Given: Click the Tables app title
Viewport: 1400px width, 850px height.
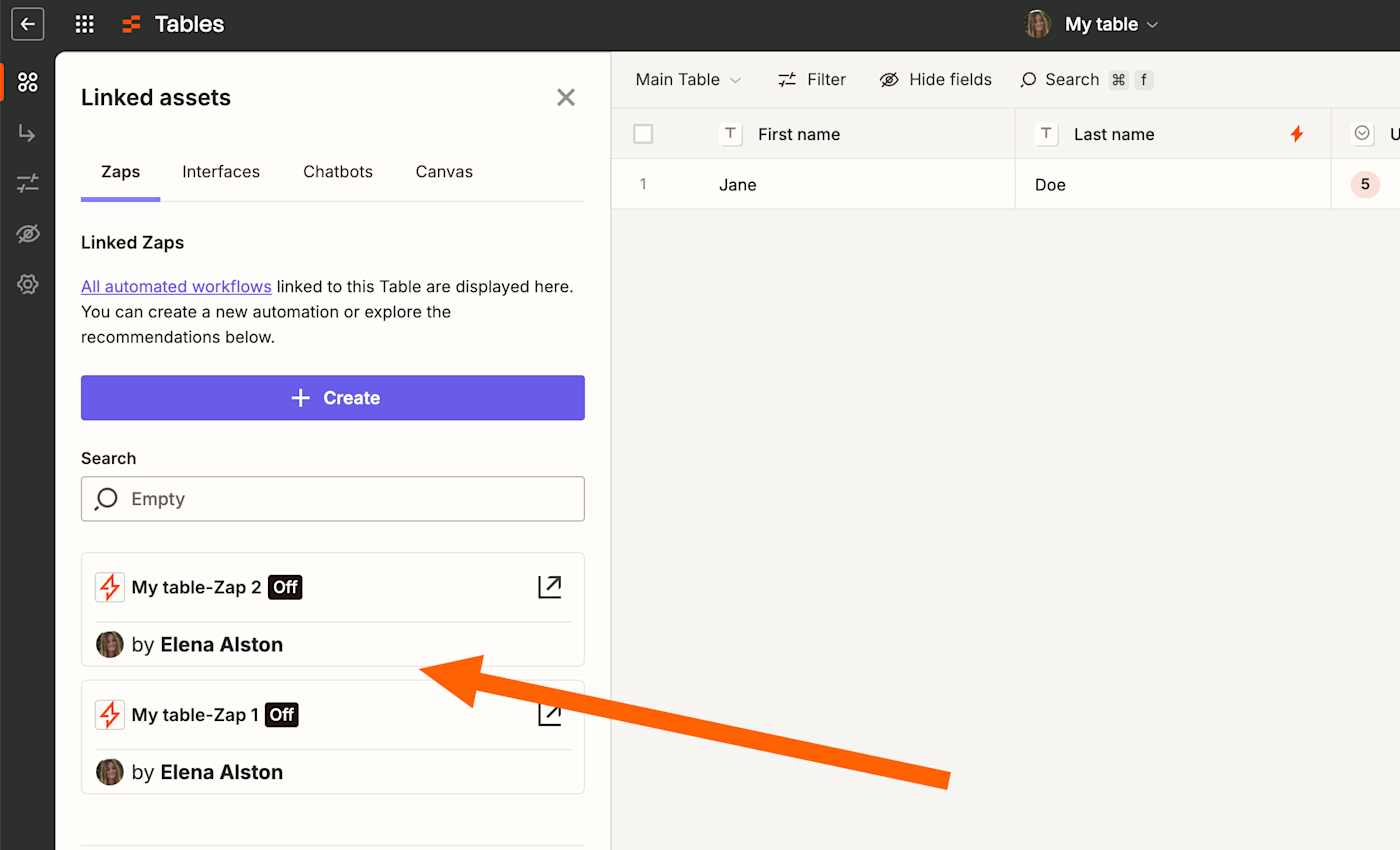Looking at the screenshot, I should (189, 24).
